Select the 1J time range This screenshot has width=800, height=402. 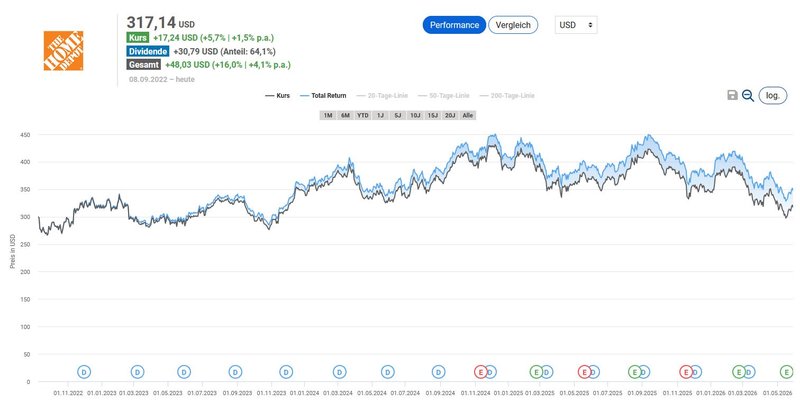coord(380,115)
